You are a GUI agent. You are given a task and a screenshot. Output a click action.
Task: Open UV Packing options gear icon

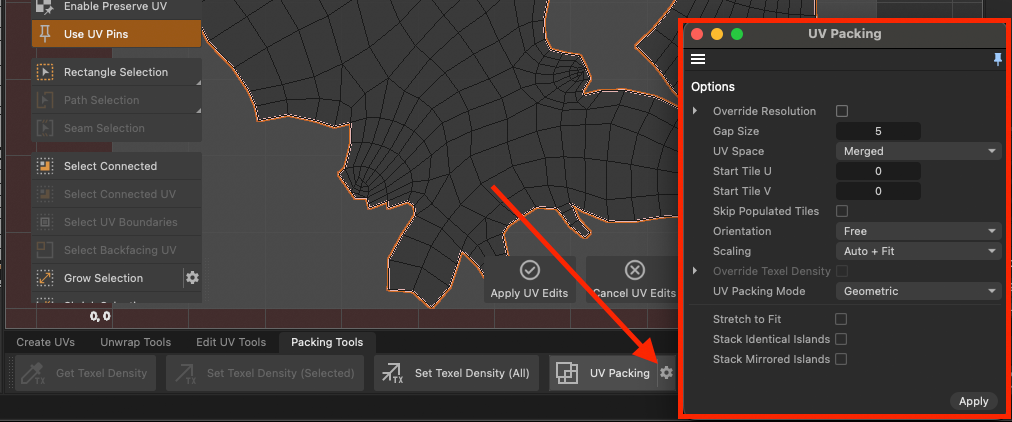tap(667, 372)
